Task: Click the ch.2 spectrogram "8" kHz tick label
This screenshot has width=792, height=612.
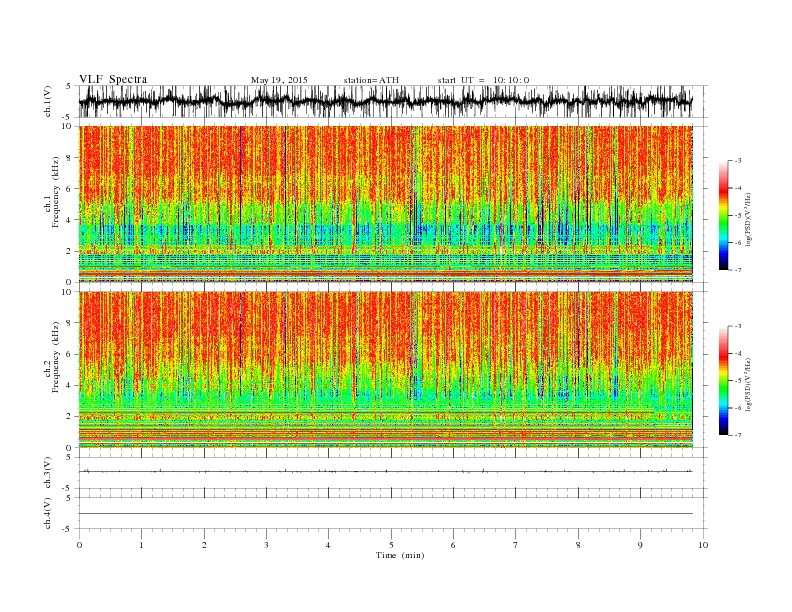Action: [x=70, y=323]
